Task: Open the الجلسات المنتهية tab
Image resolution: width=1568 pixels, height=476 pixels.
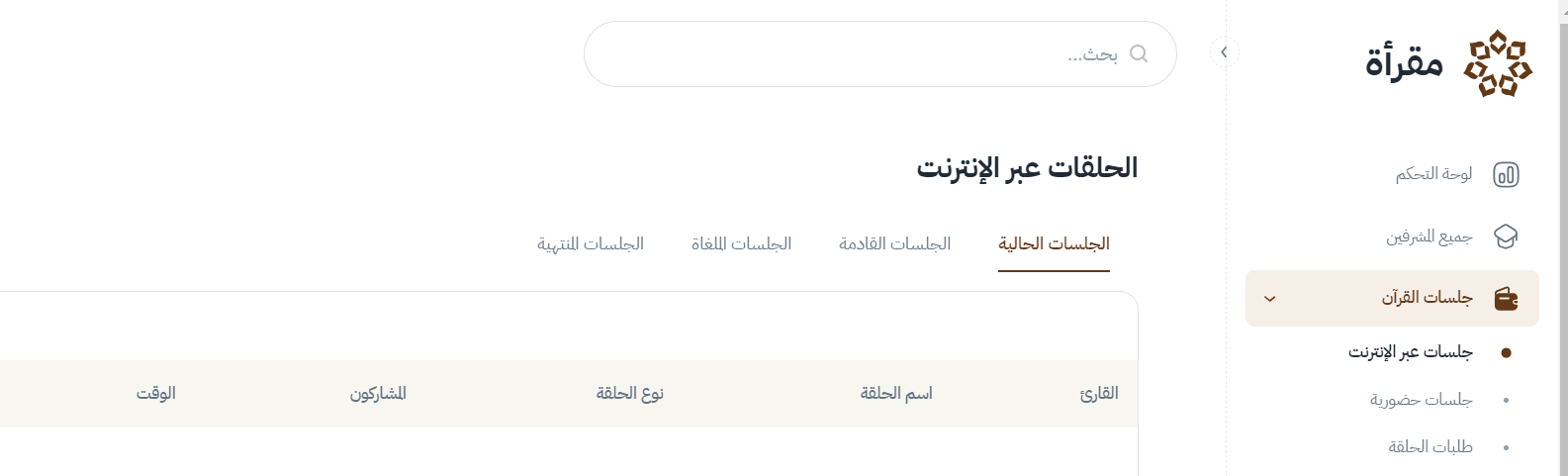Action: point(591,243)
